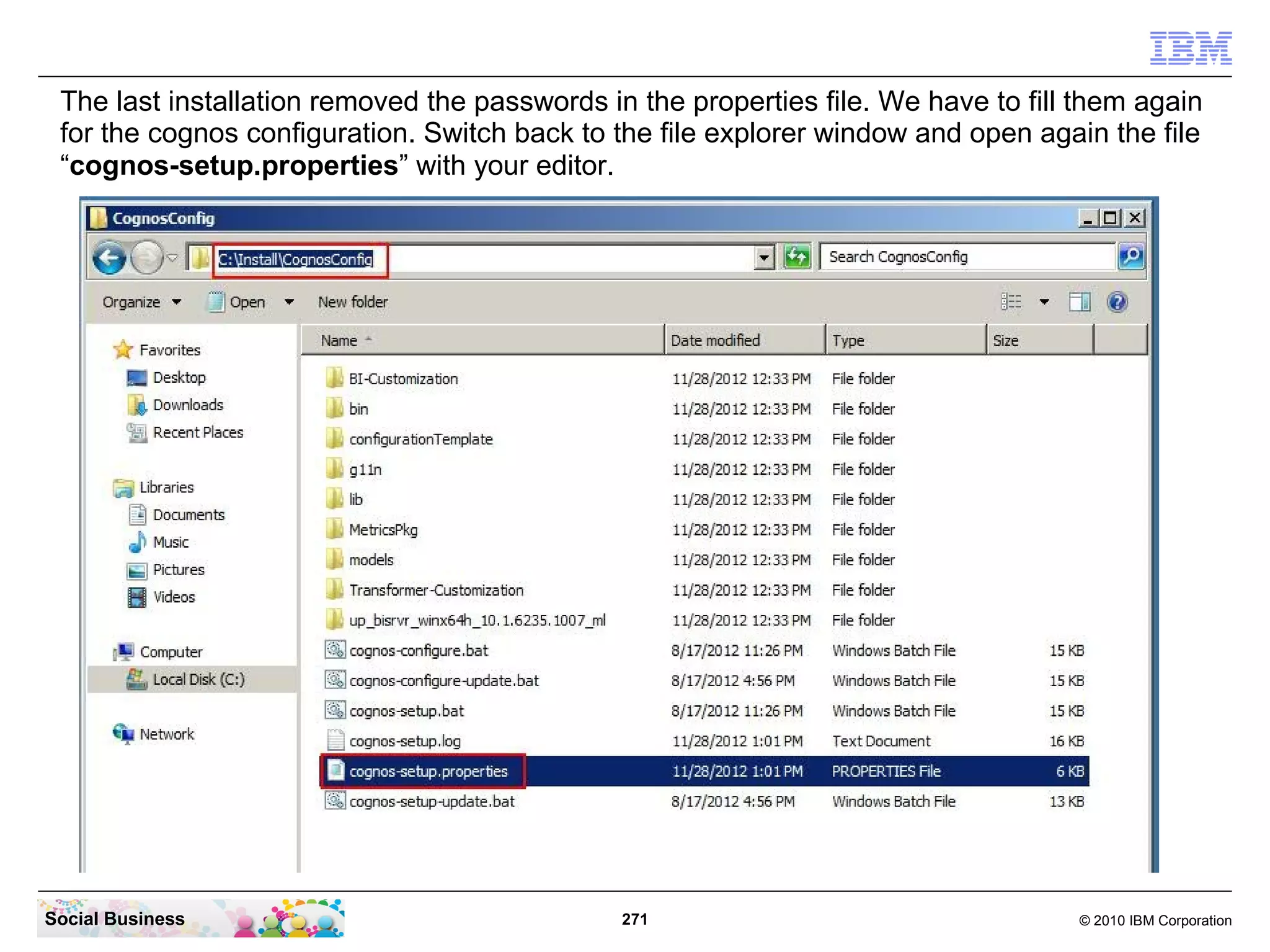The image size is (1270, 952).
Task: Sort by the Name column header
Action: 482,340
